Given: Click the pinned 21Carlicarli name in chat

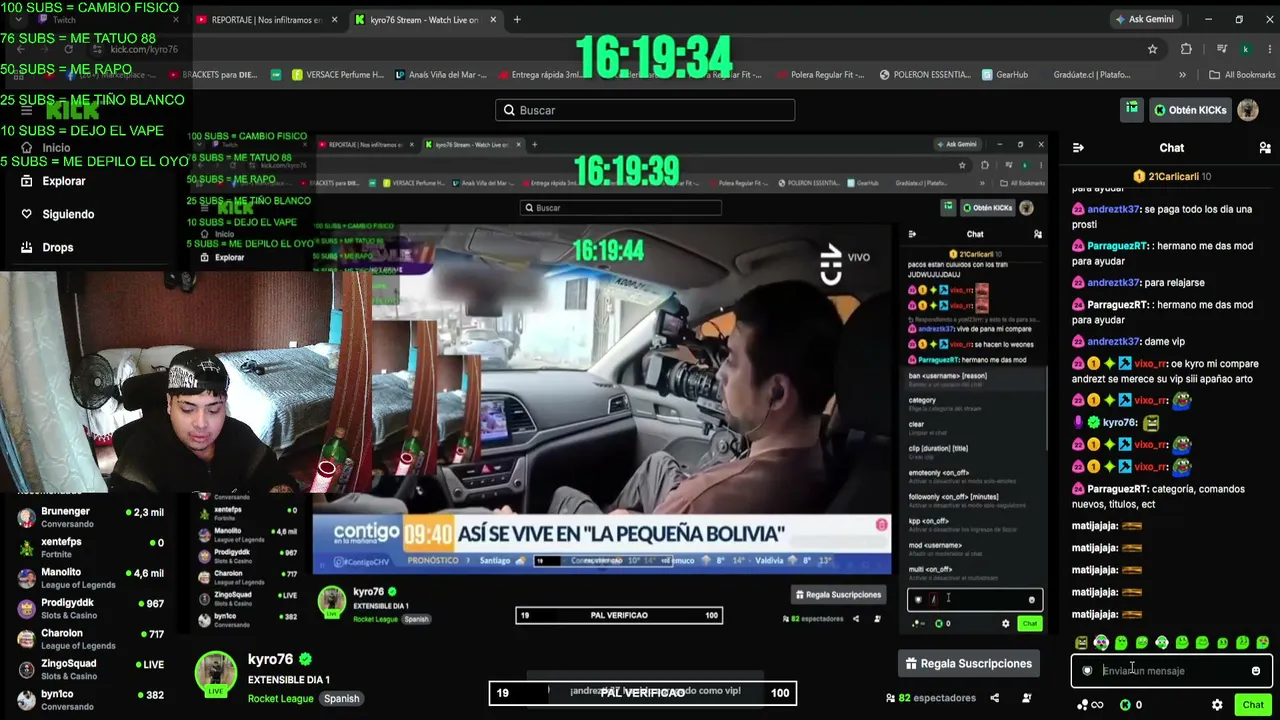Looking at the screenshot, I should pos(1173,176).
